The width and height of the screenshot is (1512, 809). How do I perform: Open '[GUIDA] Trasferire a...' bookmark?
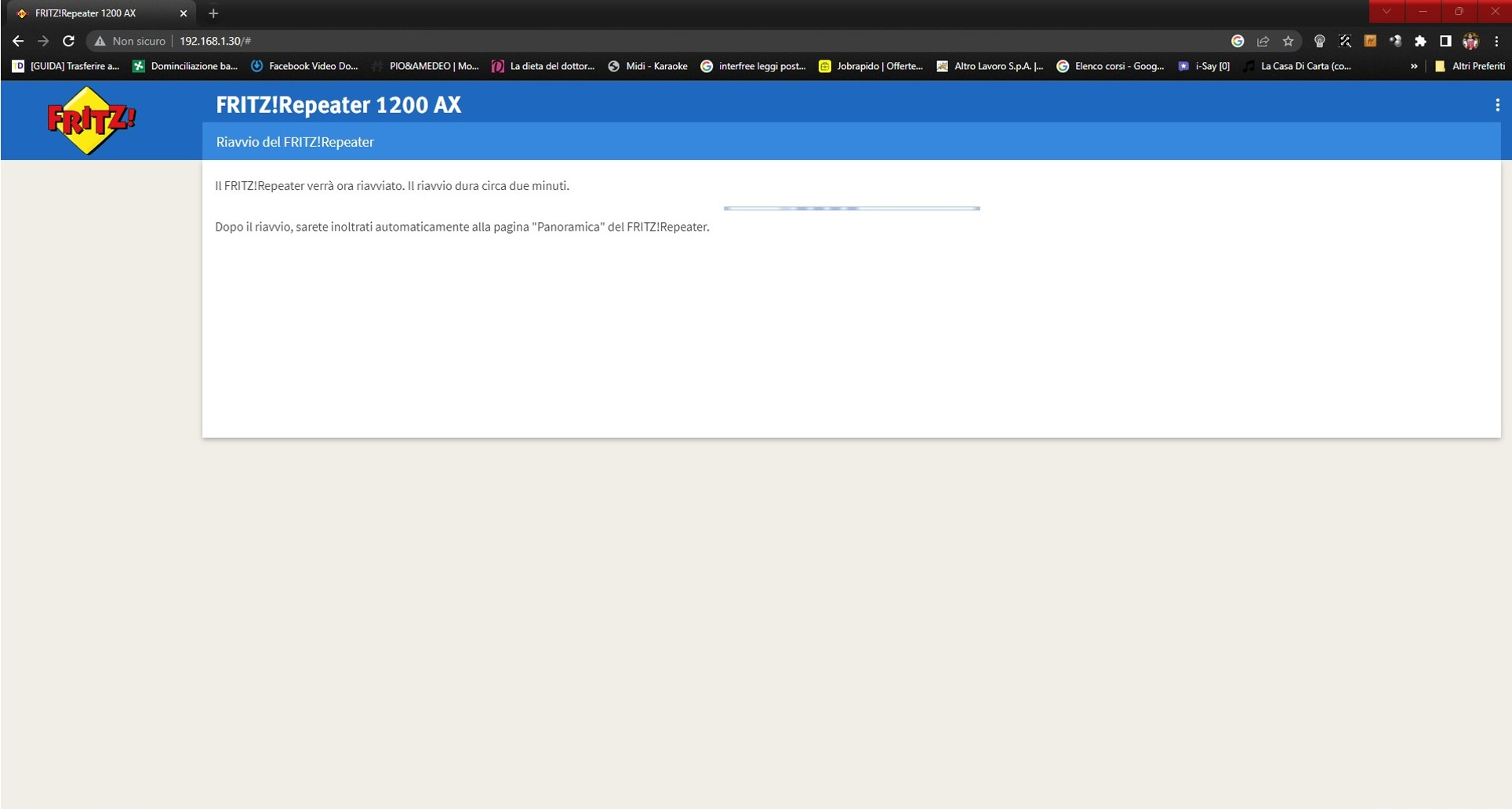66,66
